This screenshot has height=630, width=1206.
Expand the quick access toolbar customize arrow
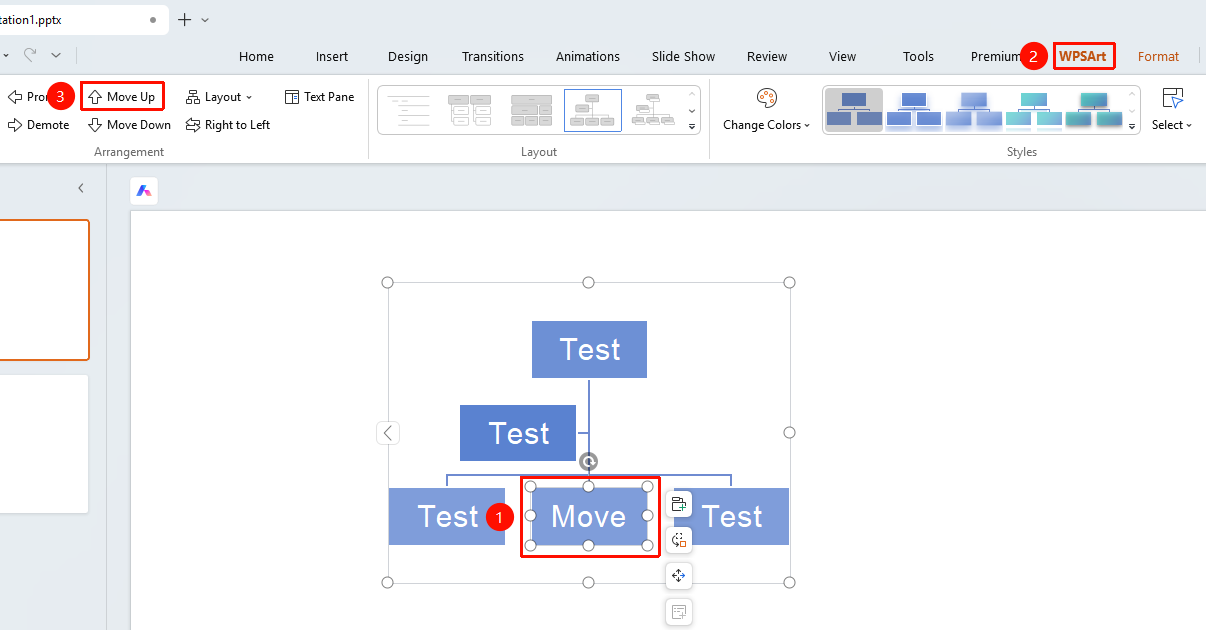click(x=56, y=55)
